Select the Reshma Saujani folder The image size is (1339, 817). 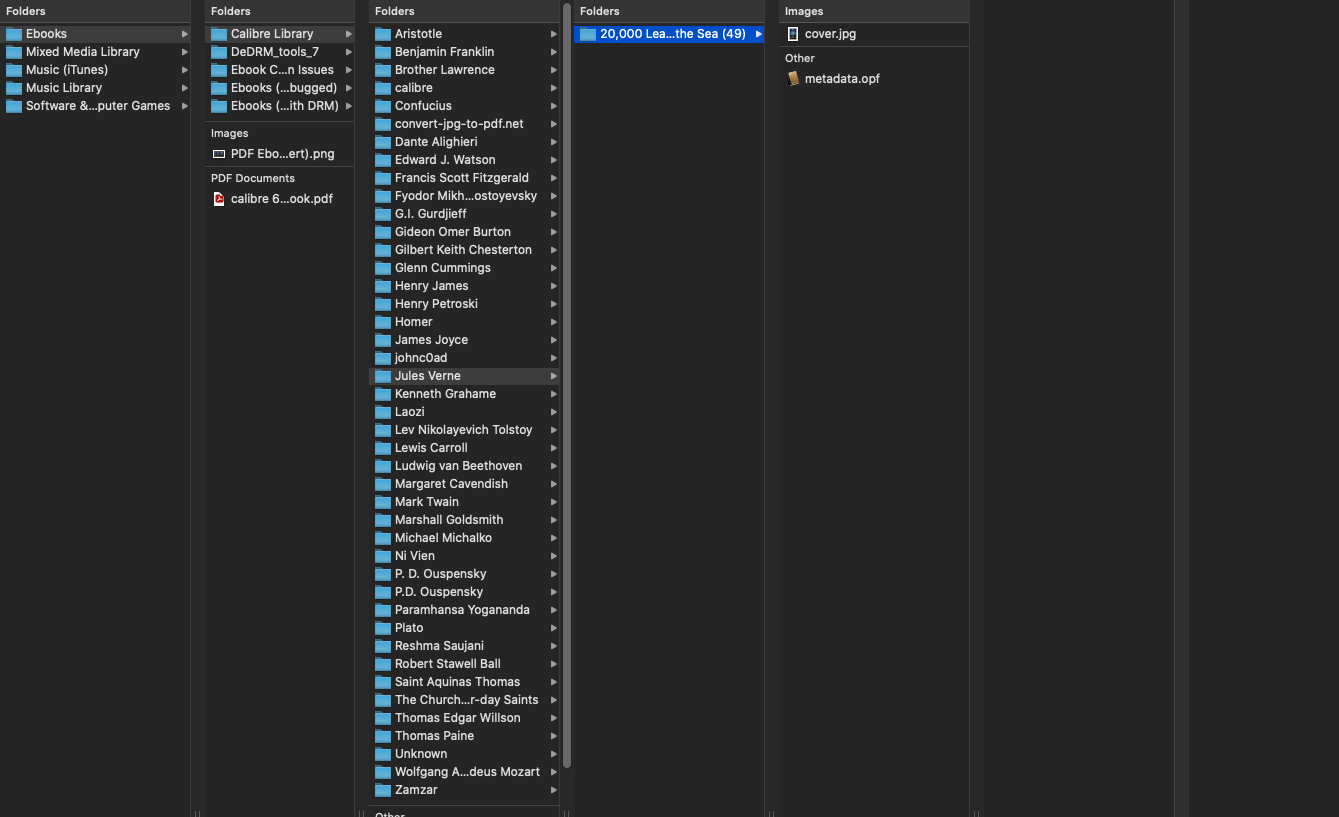(x=464, y=646)
